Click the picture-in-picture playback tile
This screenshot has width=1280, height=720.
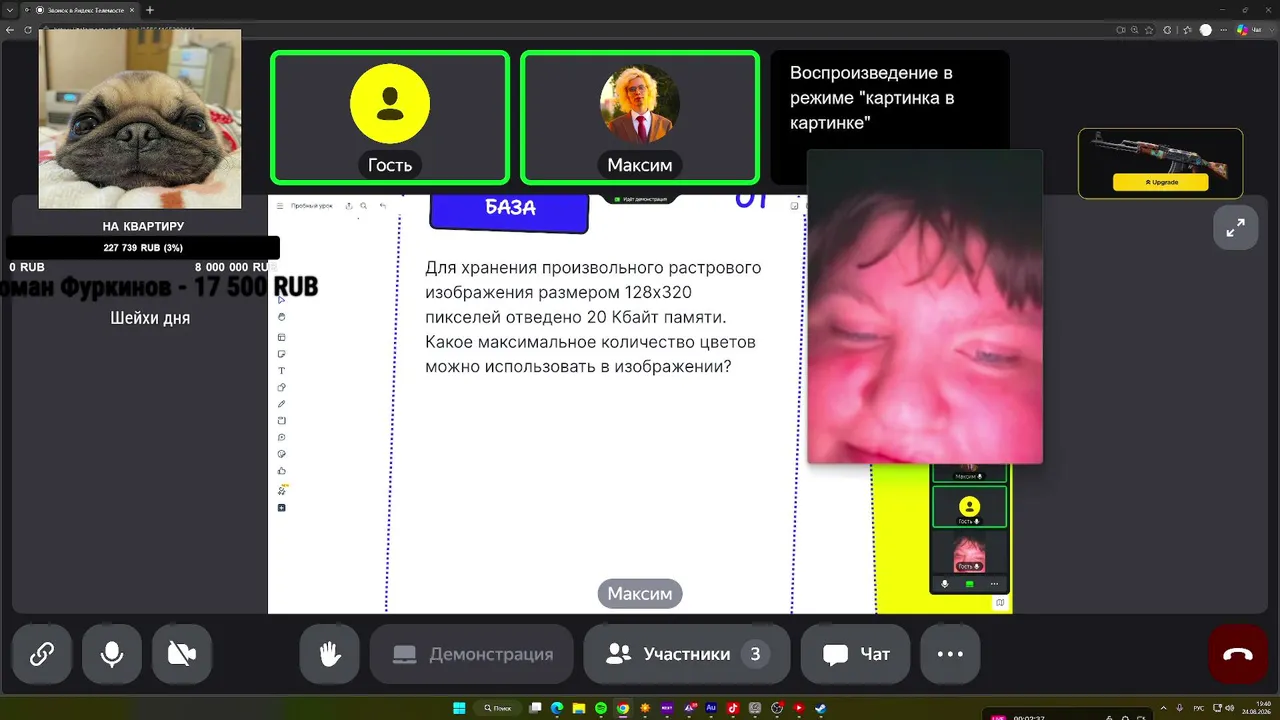point(890,100)
